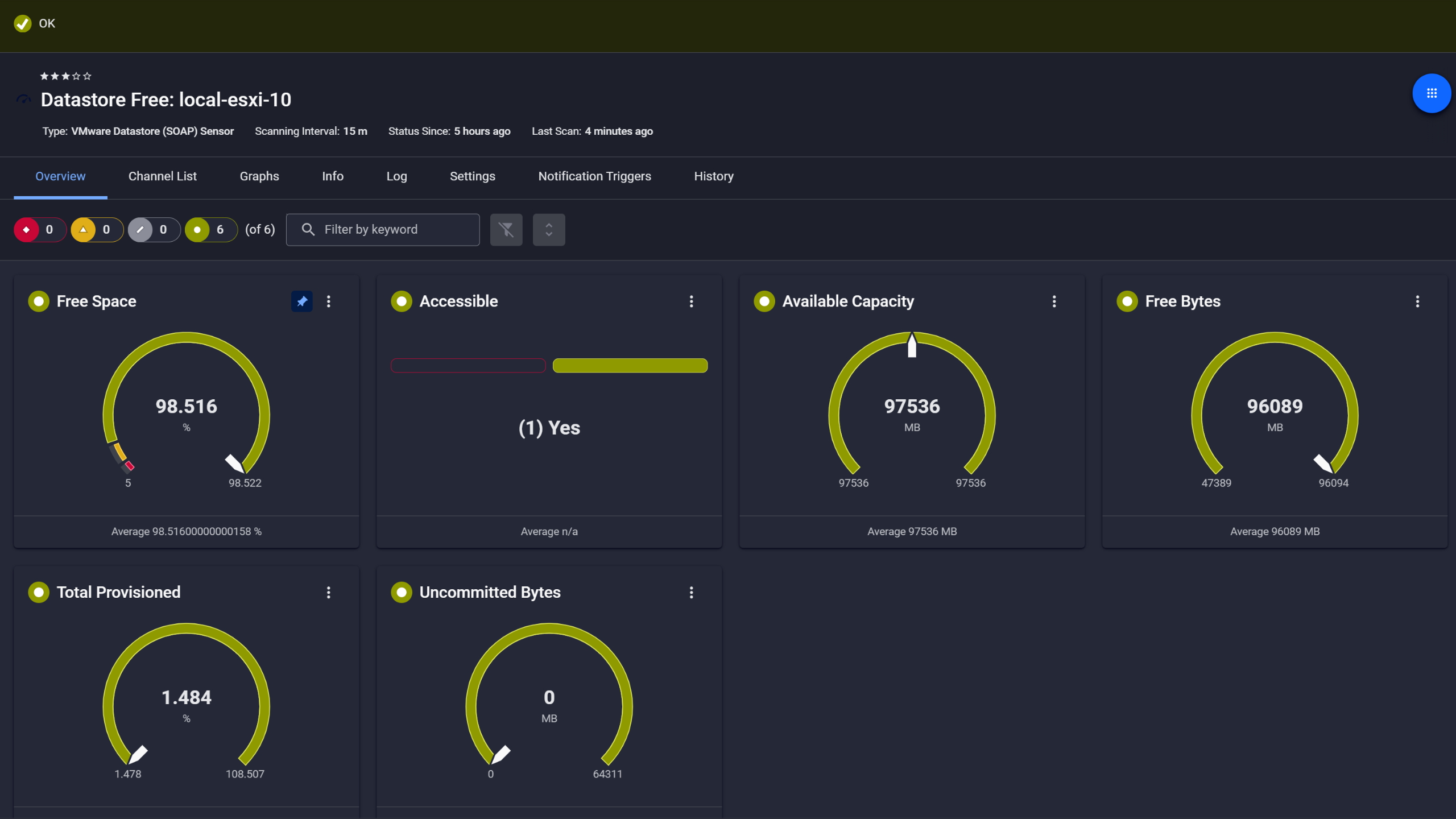This screenshot has height=819, width=1456.
Task: Click the Uncommitted Bytes gauge value 0
Action: click(x=549, y=697)
